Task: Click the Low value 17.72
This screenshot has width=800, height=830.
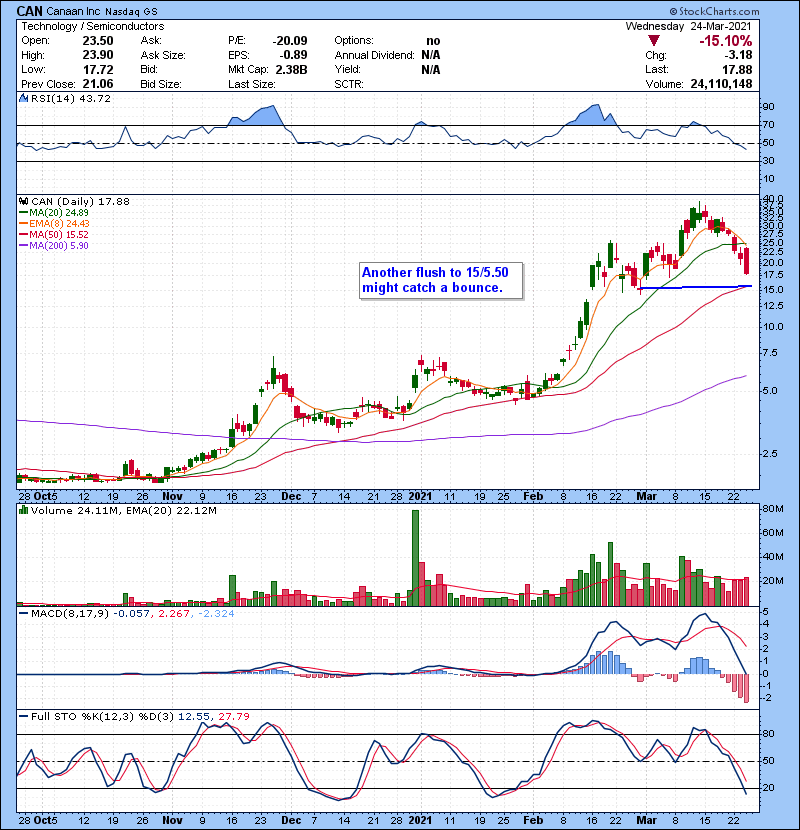Action: [x=98, y=69]
